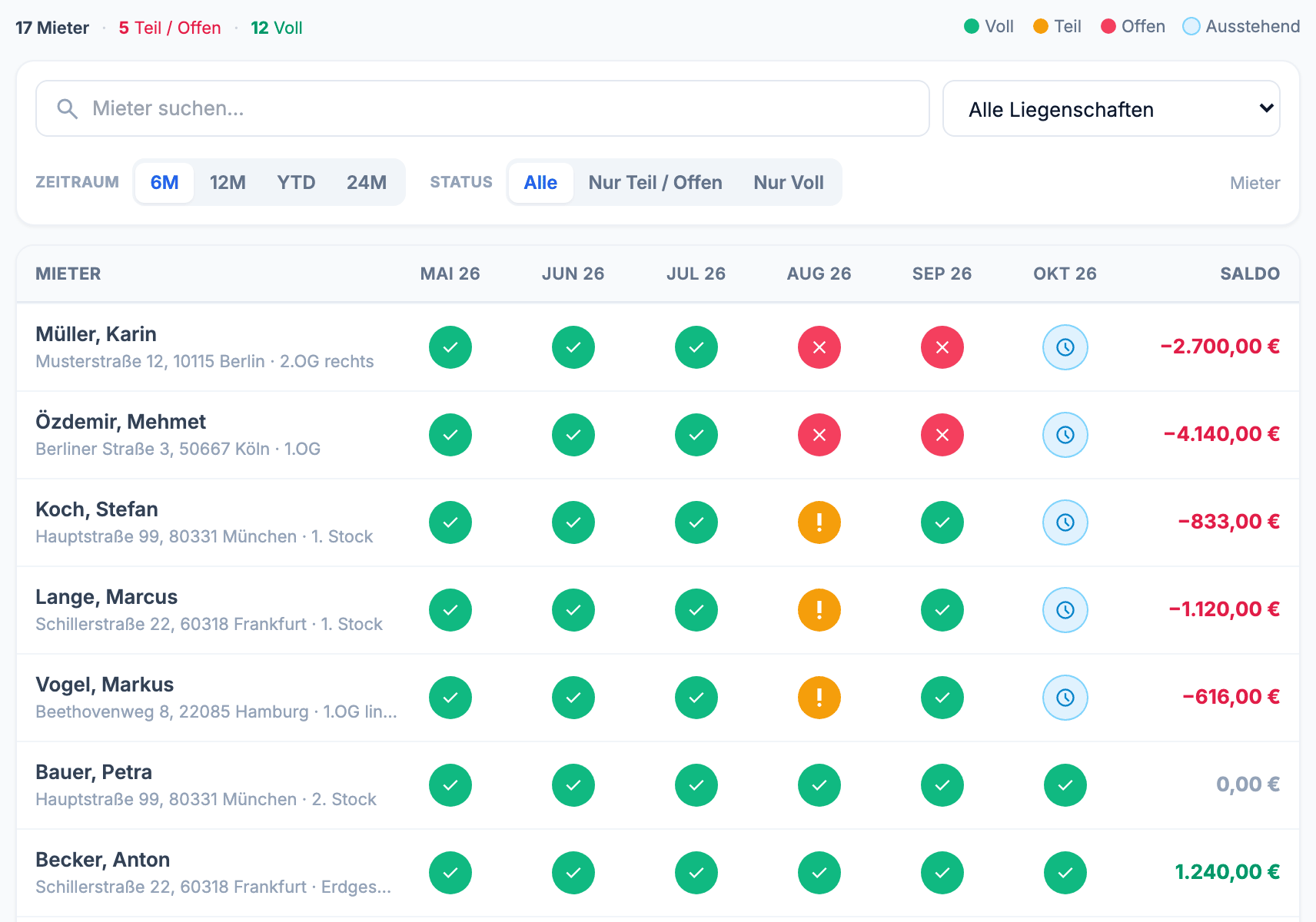Open tenant Müller, Karin

click(x=96, y=334)
